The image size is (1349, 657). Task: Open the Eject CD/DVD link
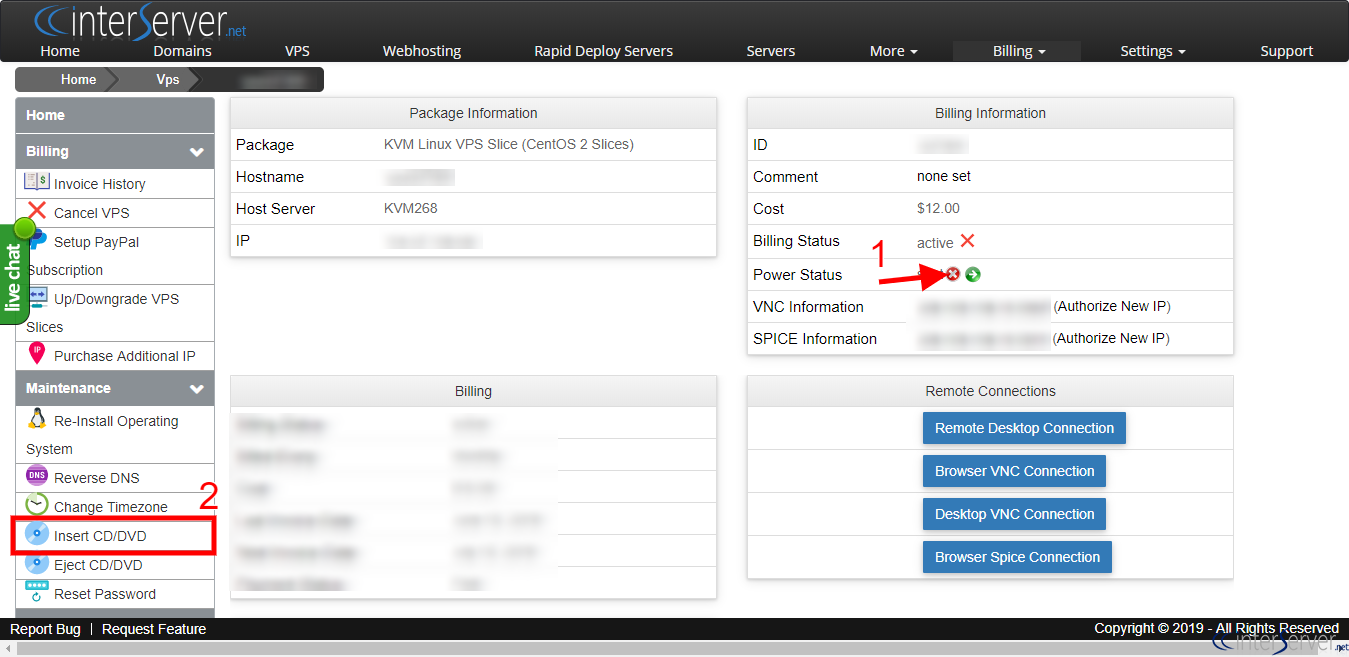click(99, 565)
